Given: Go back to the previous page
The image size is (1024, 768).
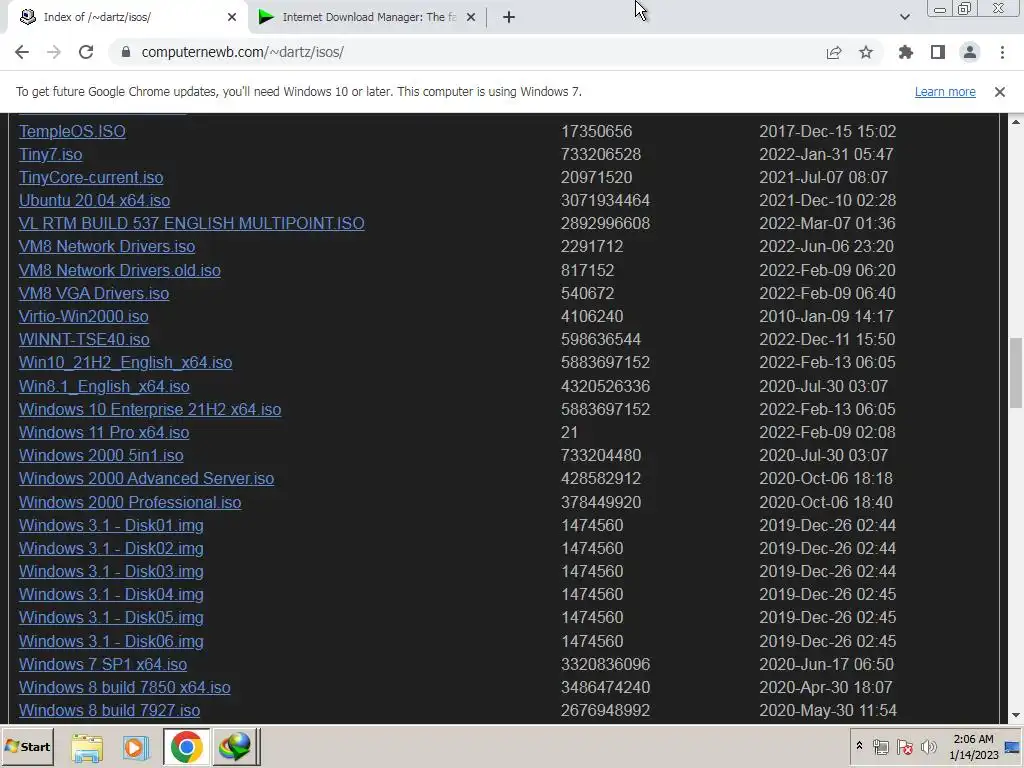Looking at the screenshot, I should [22, 52].
